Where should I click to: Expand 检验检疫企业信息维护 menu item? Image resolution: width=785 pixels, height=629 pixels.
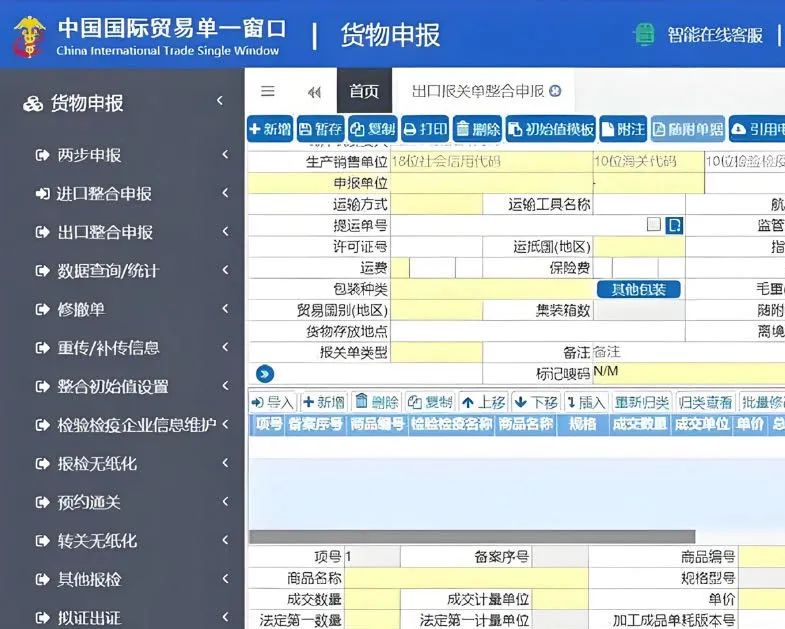tap(131, 425)
